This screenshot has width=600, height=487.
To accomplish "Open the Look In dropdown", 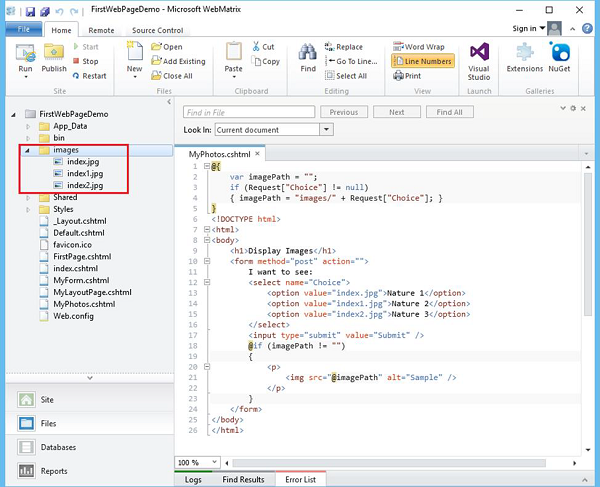I will coord(326,130).
